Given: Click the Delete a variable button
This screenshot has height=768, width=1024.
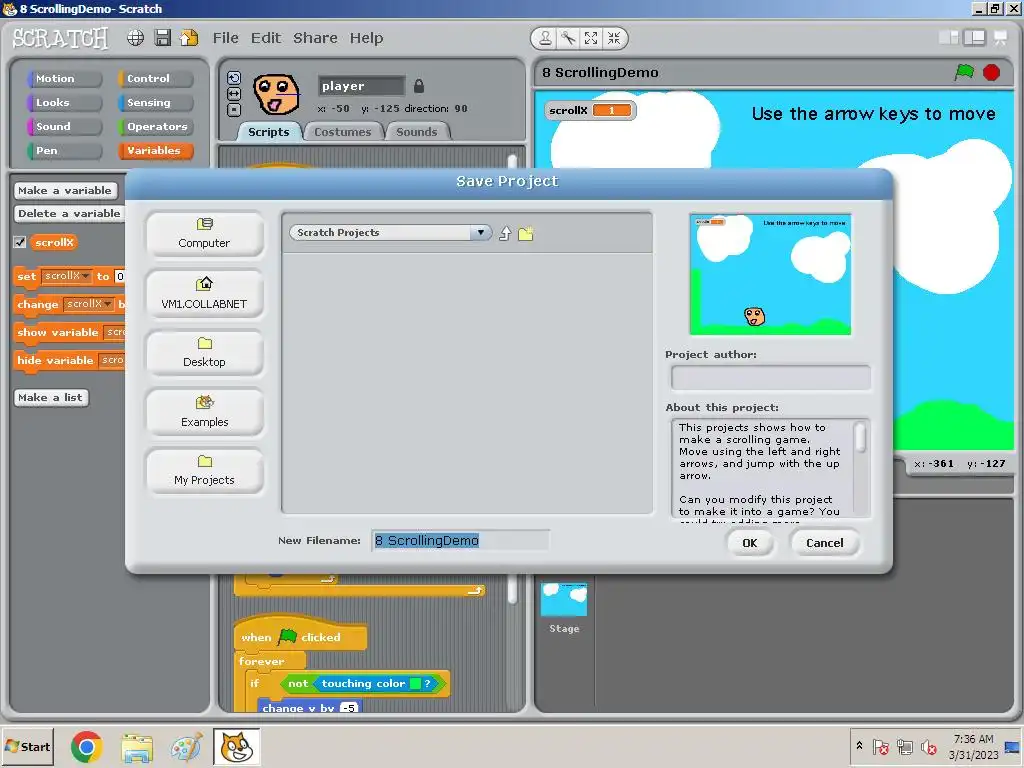Looking at the screenshot, I should (69, 214).
